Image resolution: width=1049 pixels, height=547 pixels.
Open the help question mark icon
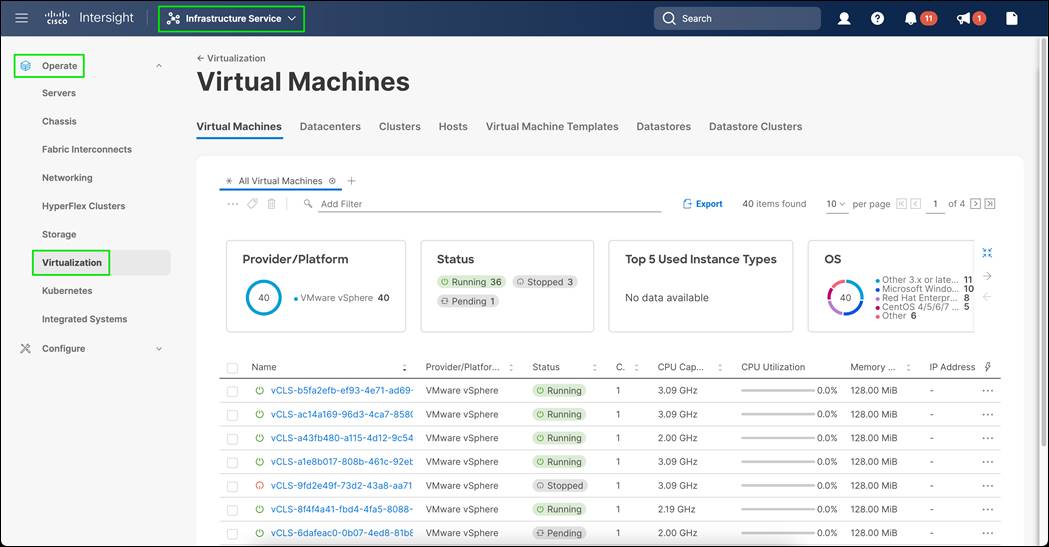(877, 19)
